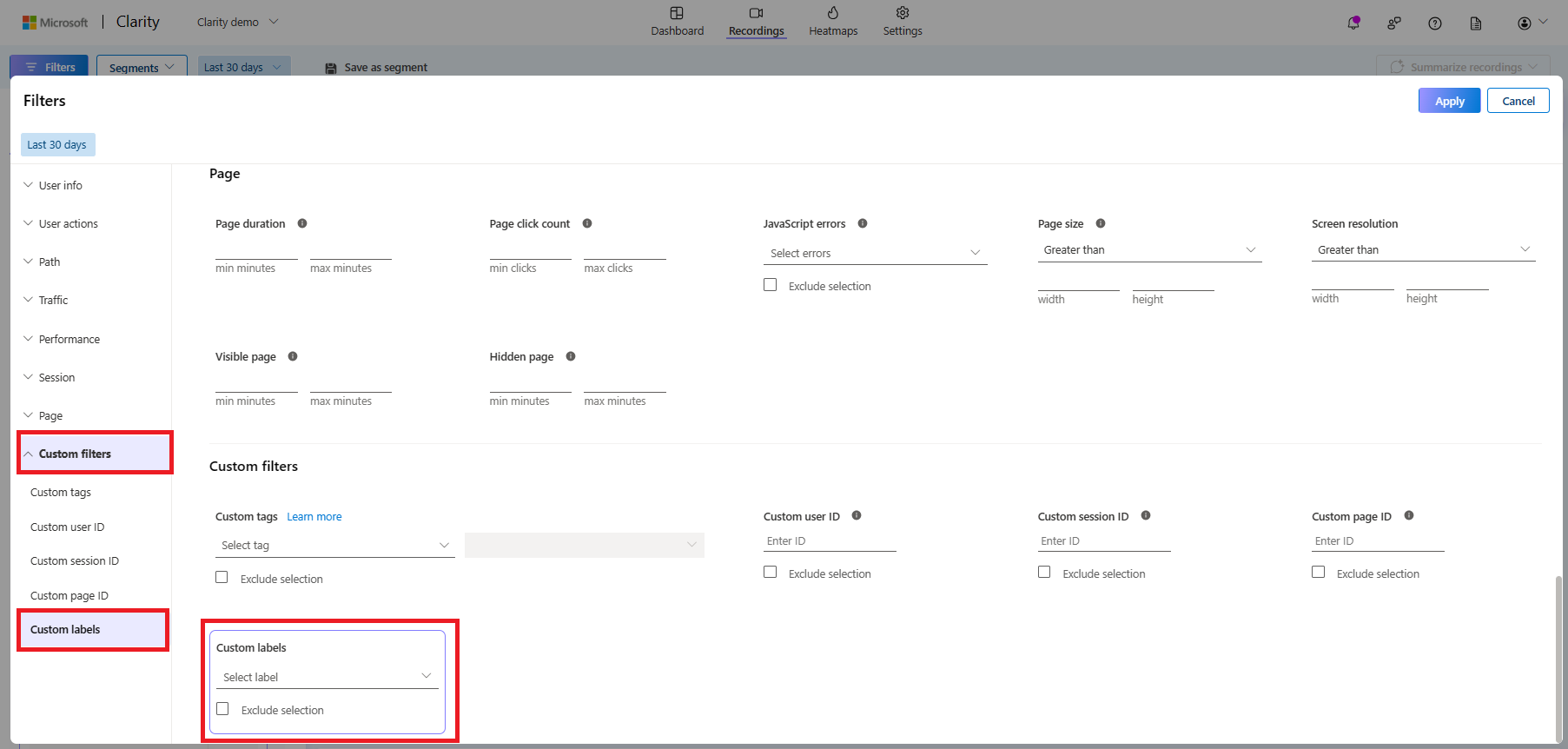Click the Apply button

(x=1449, y=101)
